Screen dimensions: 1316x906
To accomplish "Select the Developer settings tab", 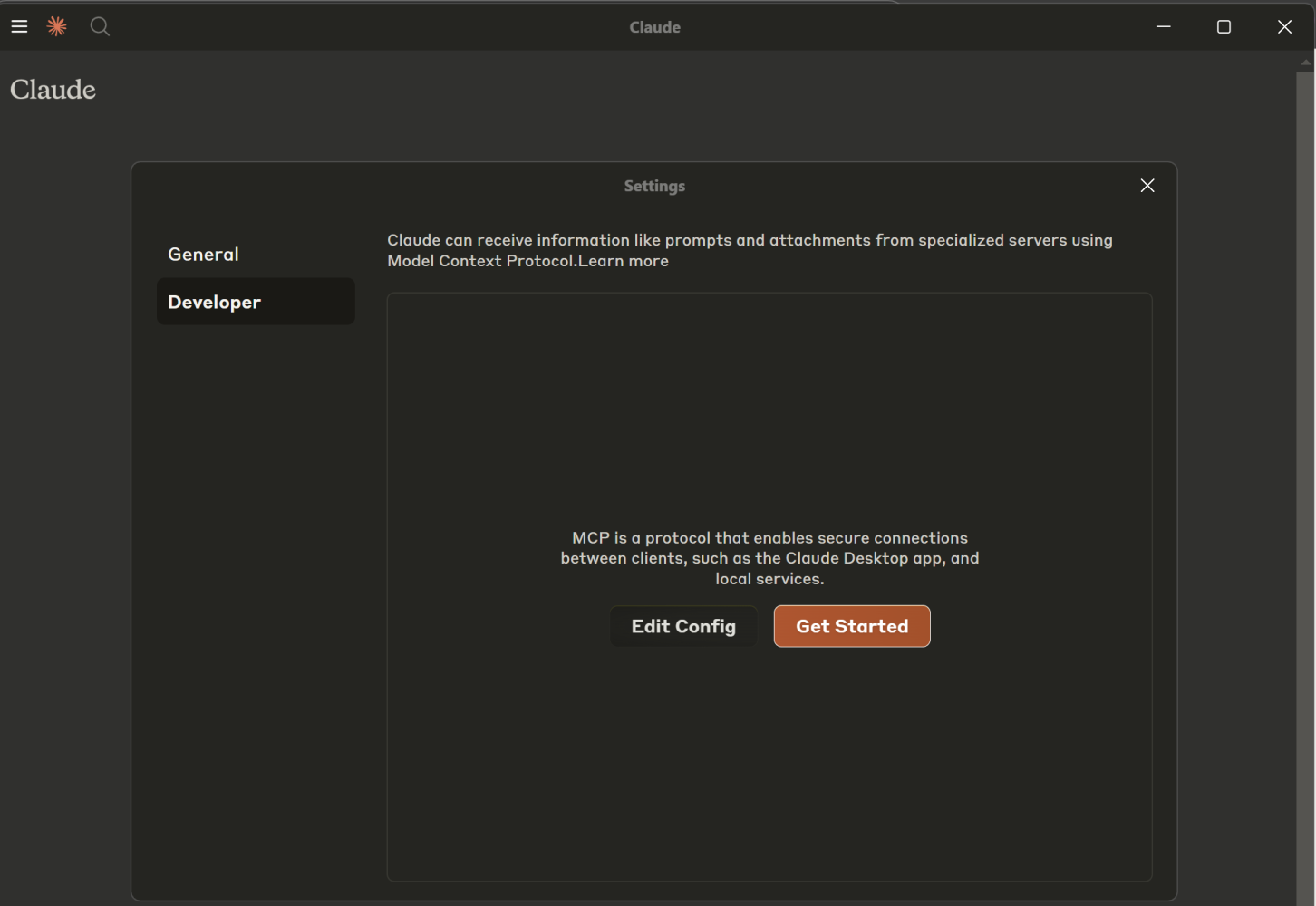I will 256,302.
